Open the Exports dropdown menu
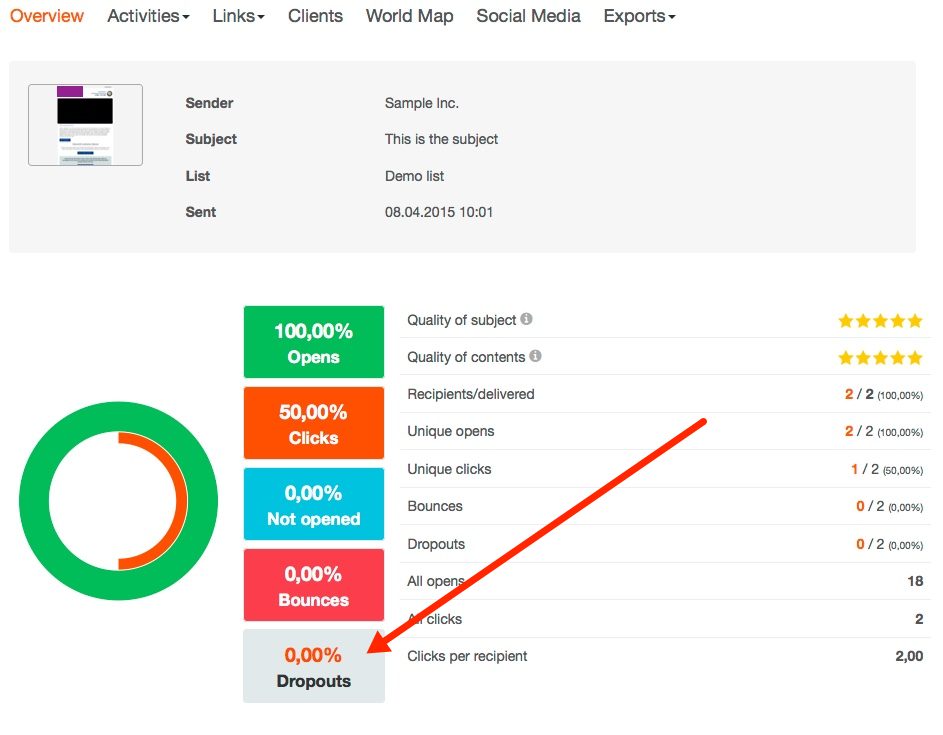This screenshot has width=943, height=735. (639, 16)
